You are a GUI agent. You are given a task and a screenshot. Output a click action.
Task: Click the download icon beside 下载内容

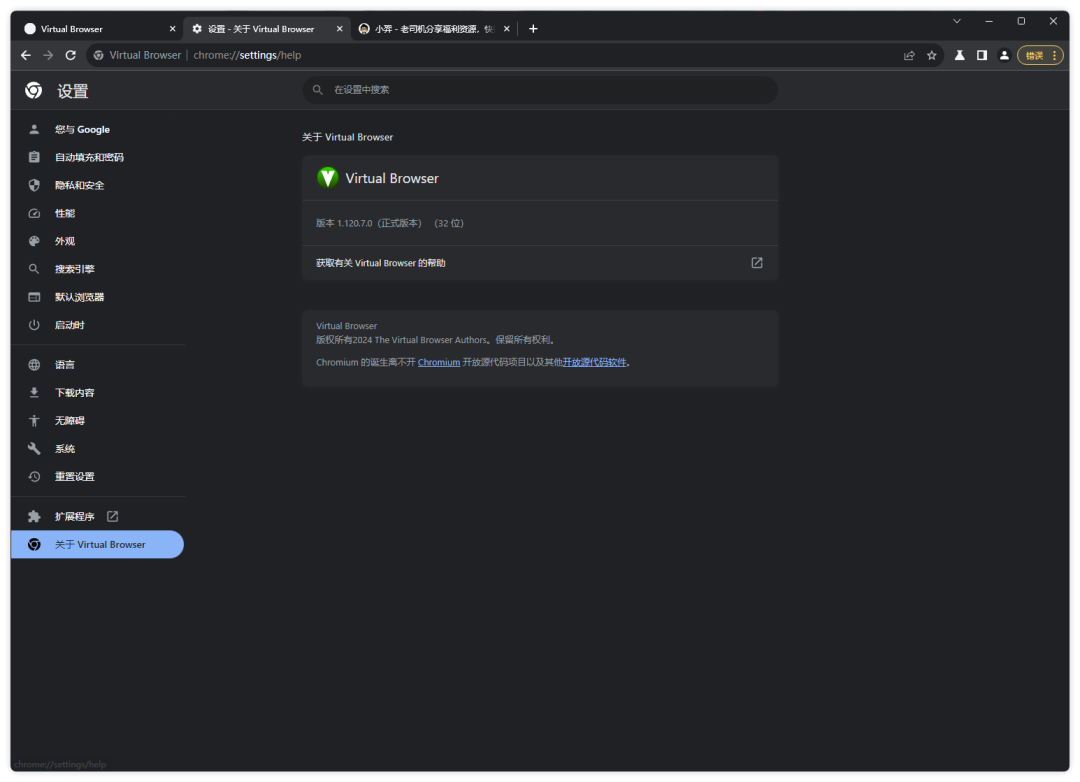(34, 393)
